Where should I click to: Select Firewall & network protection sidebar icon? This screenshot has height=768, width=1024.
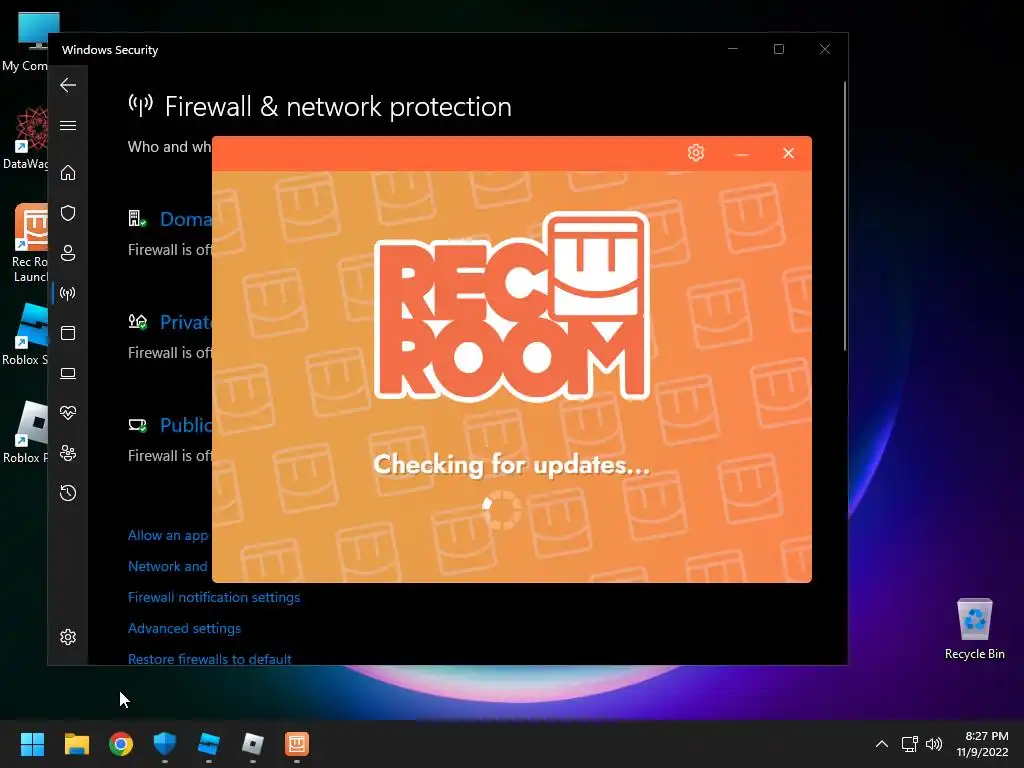pyautogui.click(x=68, y=293)
